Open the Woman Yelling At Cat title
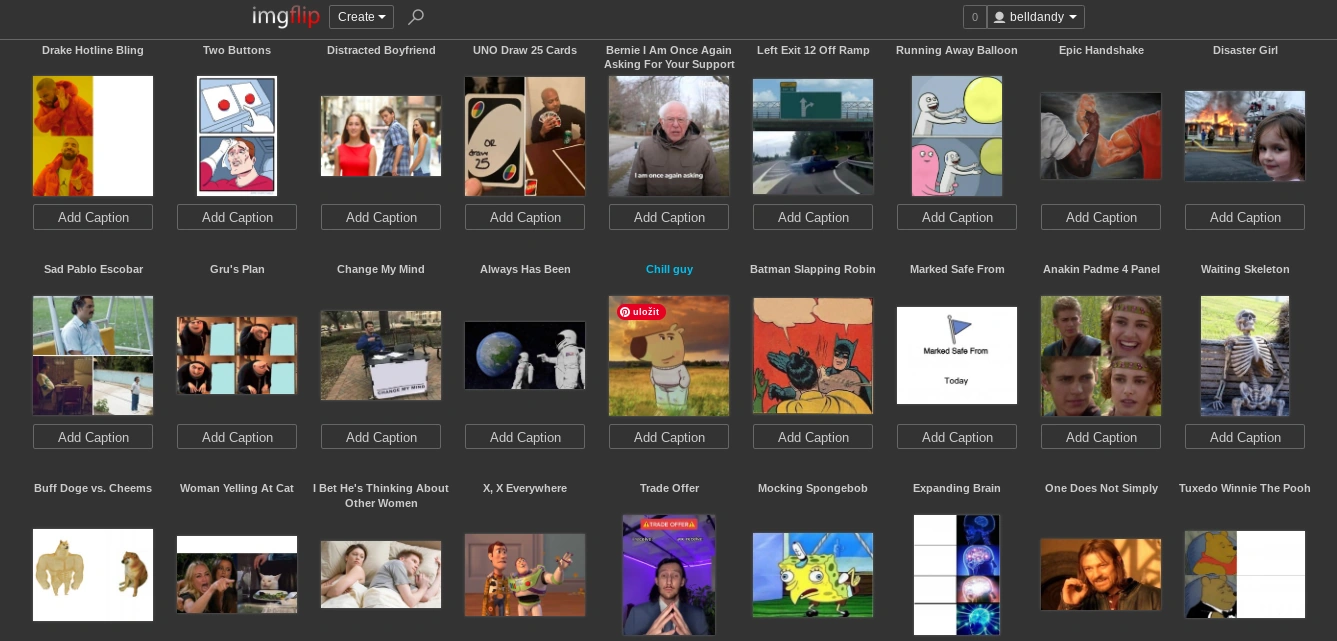Image resolution: width=1337 pixels, height=641 pixels. click(x=237, y=488)
